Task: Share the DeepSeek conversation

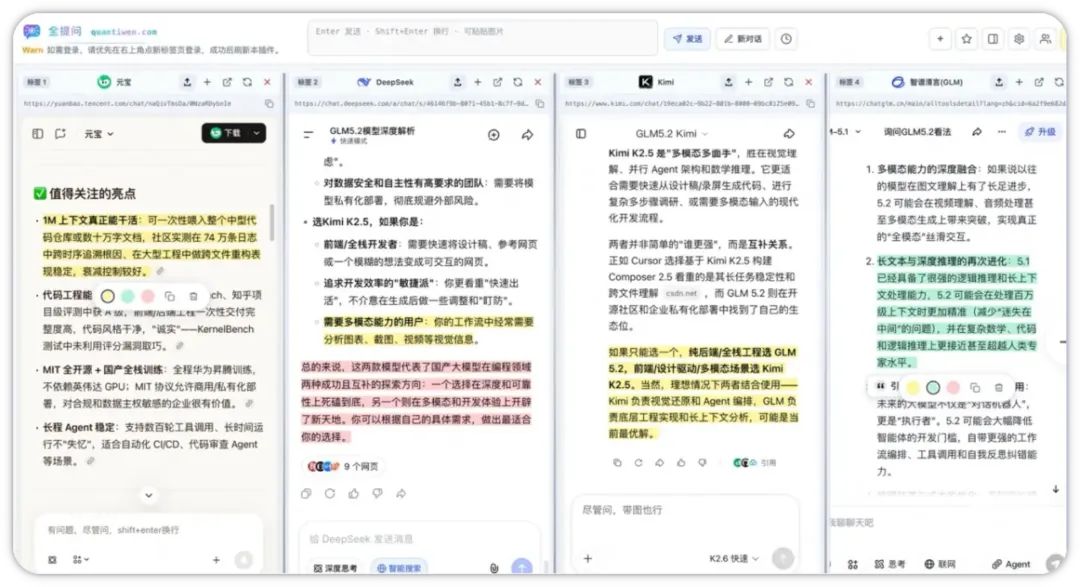Action: 527,135
